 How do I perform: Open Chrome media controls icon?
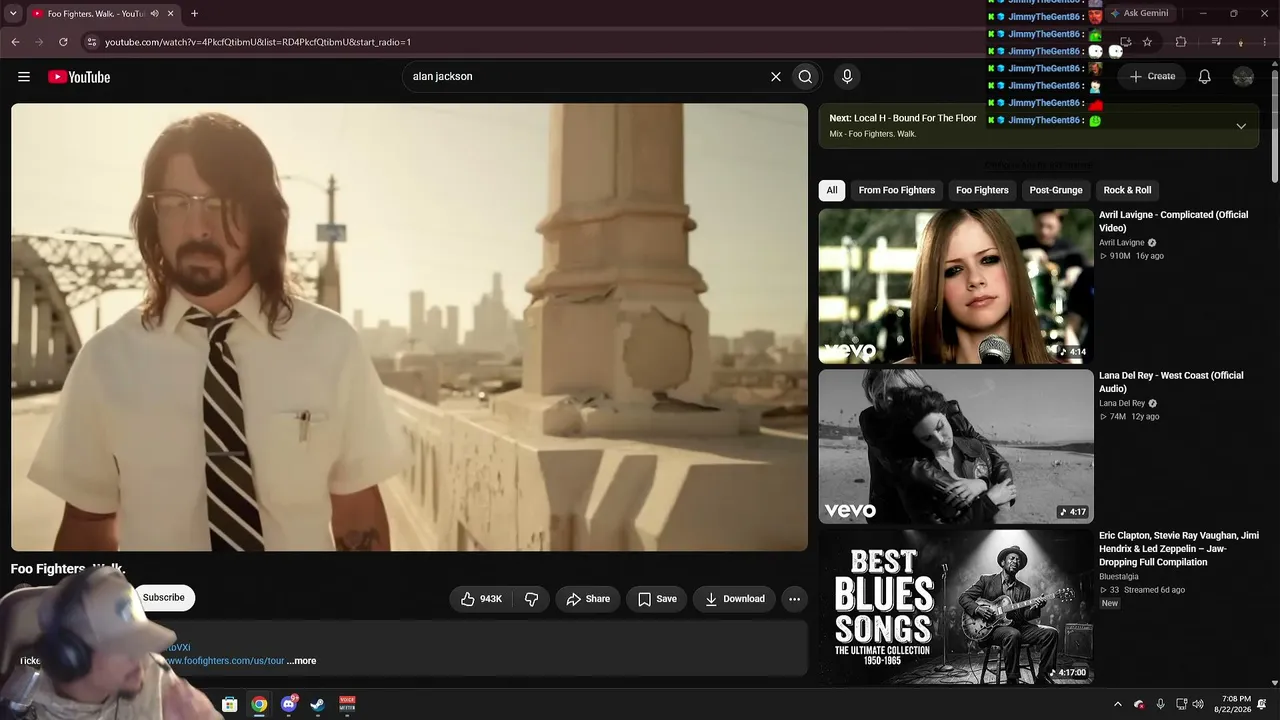(x=1216, y=42)
